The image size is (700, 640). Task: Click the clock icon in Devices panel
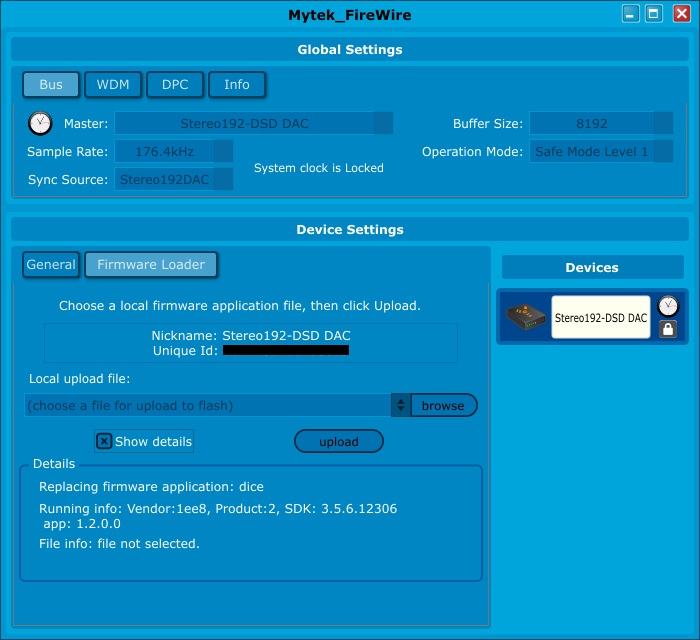click(668, 306)
